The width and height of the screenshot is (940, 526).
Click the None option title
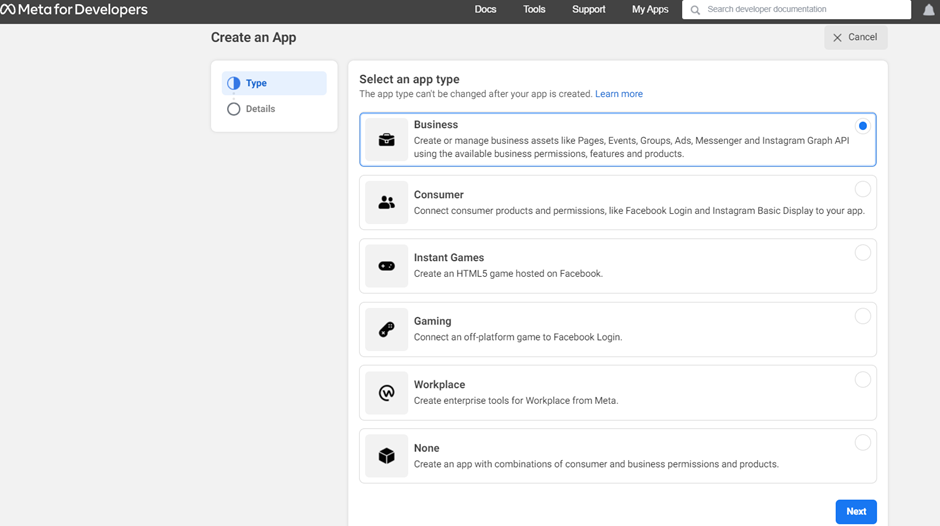426,449
